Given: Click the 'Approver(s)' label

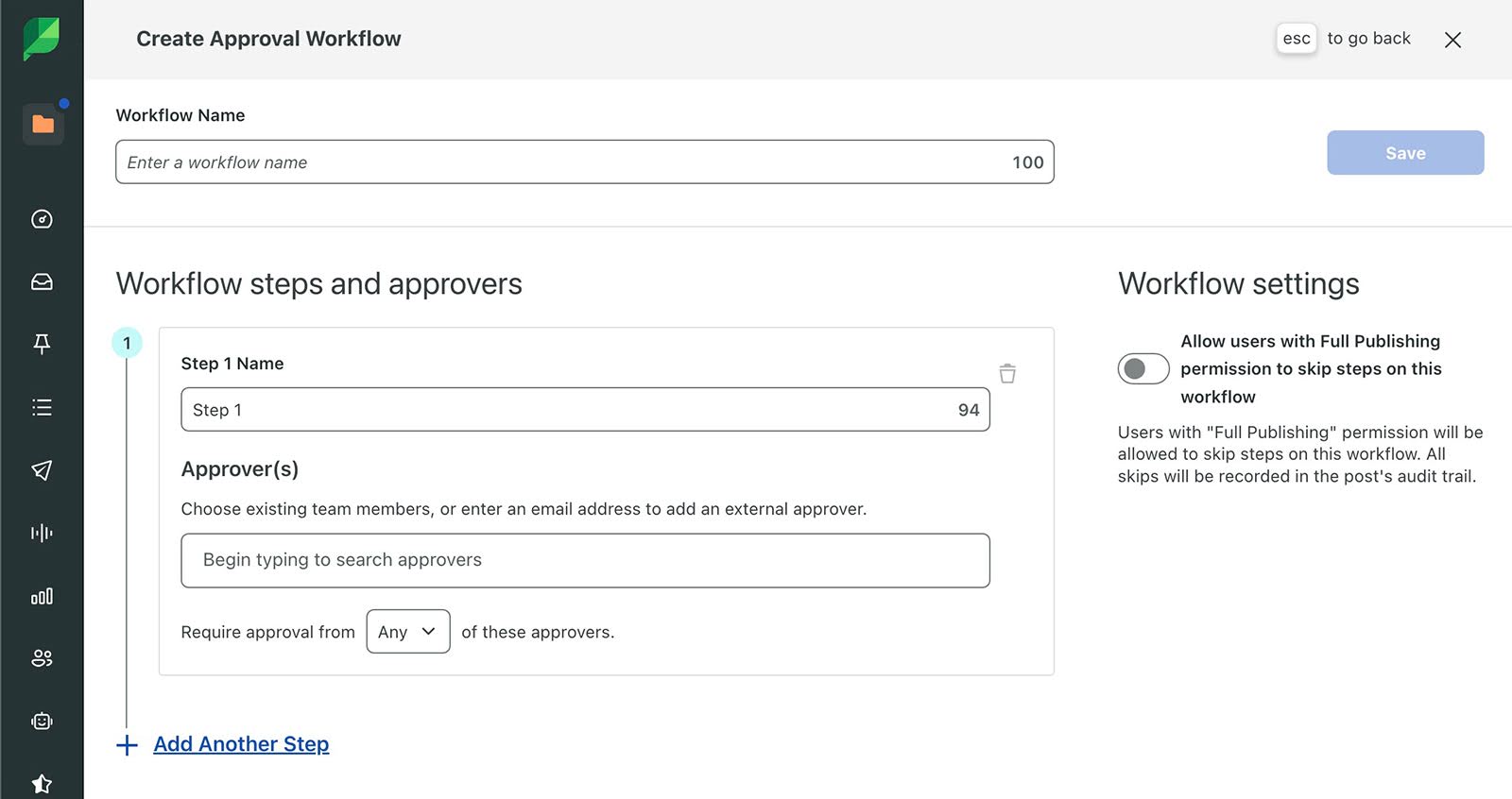Looking at the screenshot, I should point(239,469).
